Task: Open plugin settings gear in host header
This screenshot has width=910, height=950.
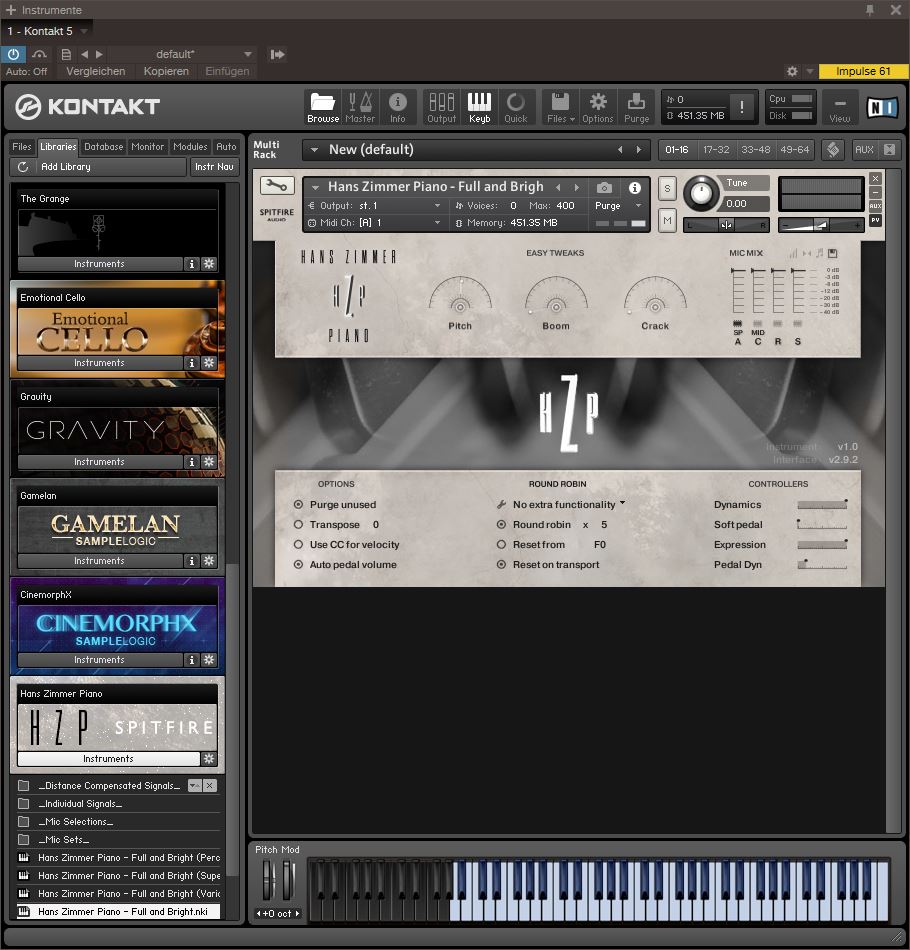Action: (792, 71)
